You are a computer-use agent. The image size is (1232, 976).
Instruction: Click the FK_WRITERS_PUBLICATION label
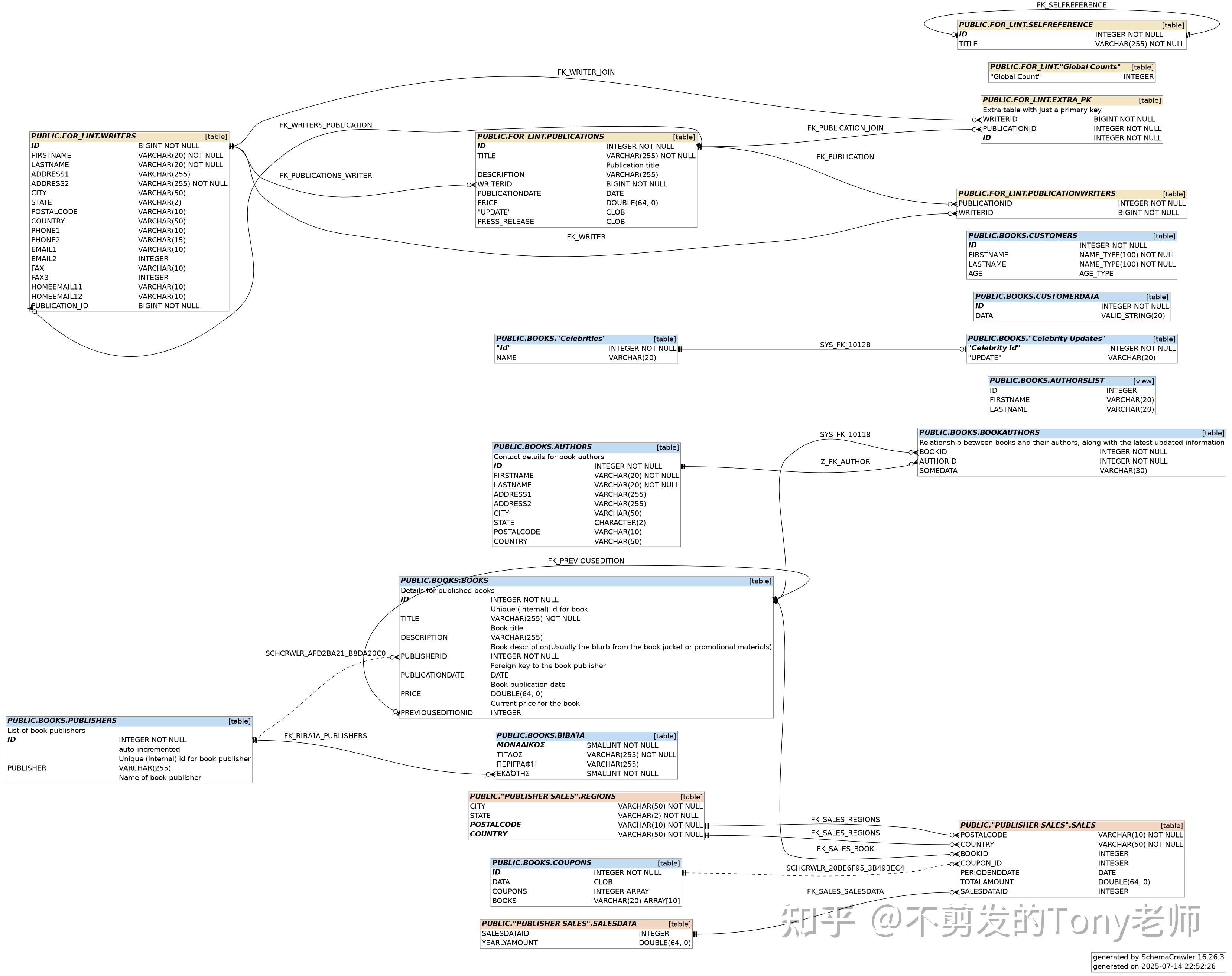click(x=325, y=125)
